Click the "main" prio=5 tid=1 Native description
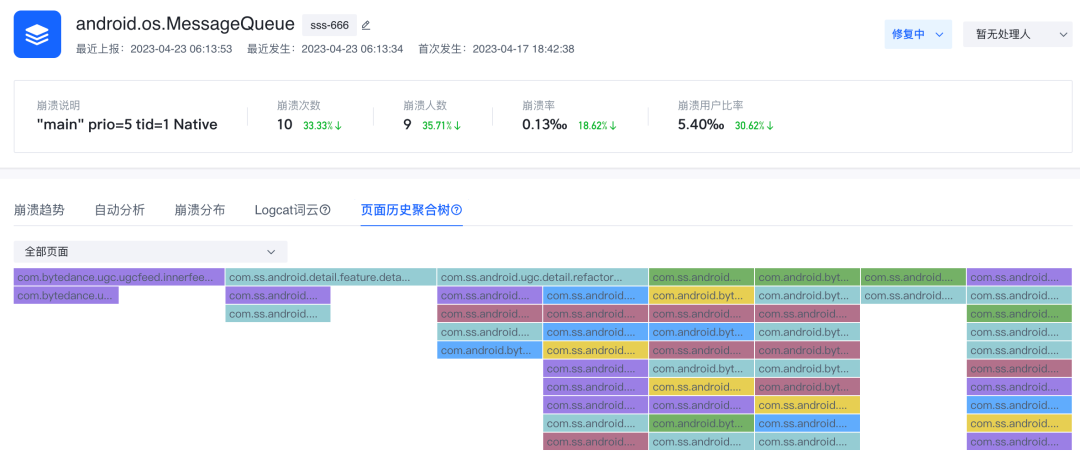 pos(127,125)
